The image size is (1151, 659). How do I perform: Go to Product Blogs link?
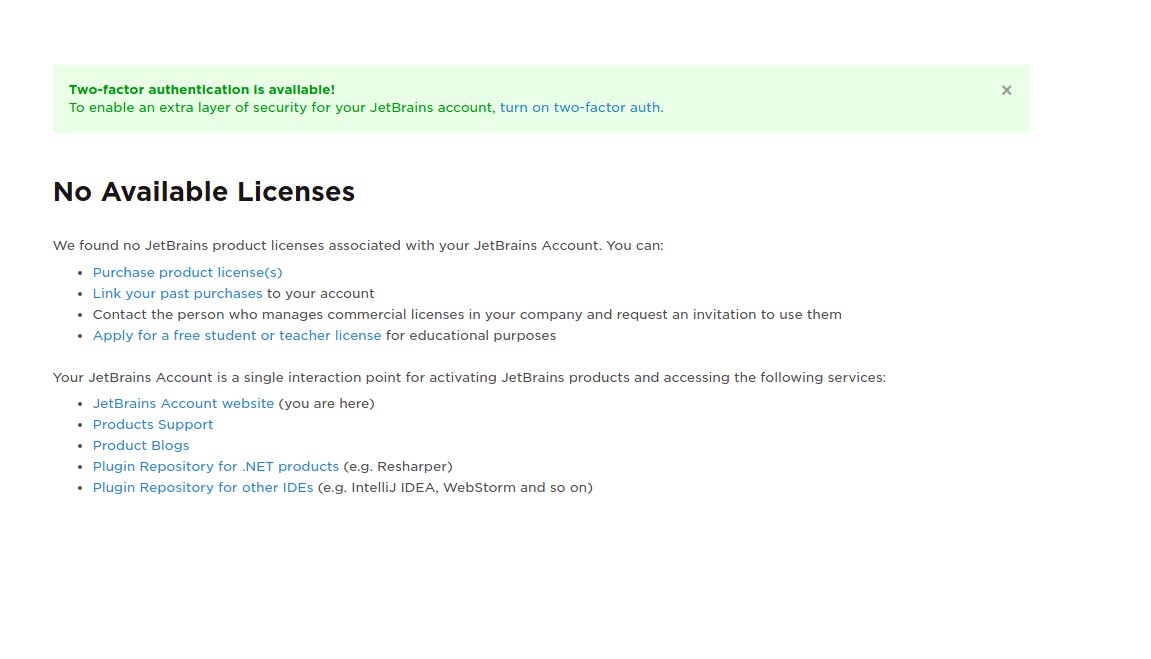141,445
